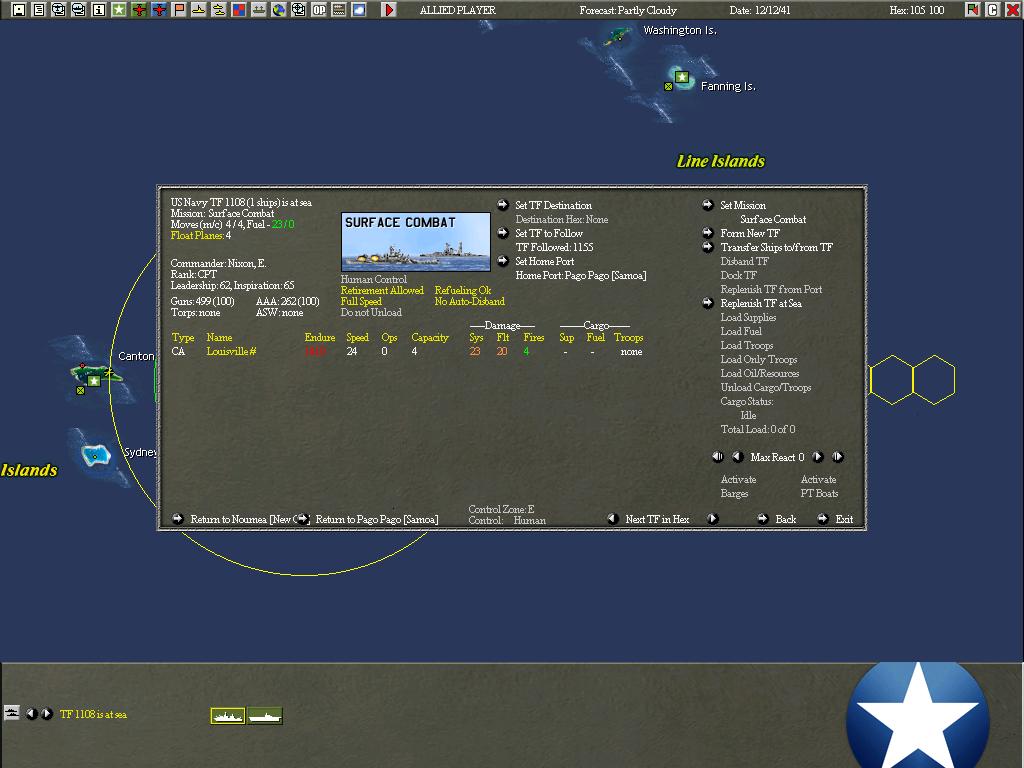Click Return to Pago Pago [Samoa]
This screenshot has height=768, width=1024.
click(x=377, y=519)
